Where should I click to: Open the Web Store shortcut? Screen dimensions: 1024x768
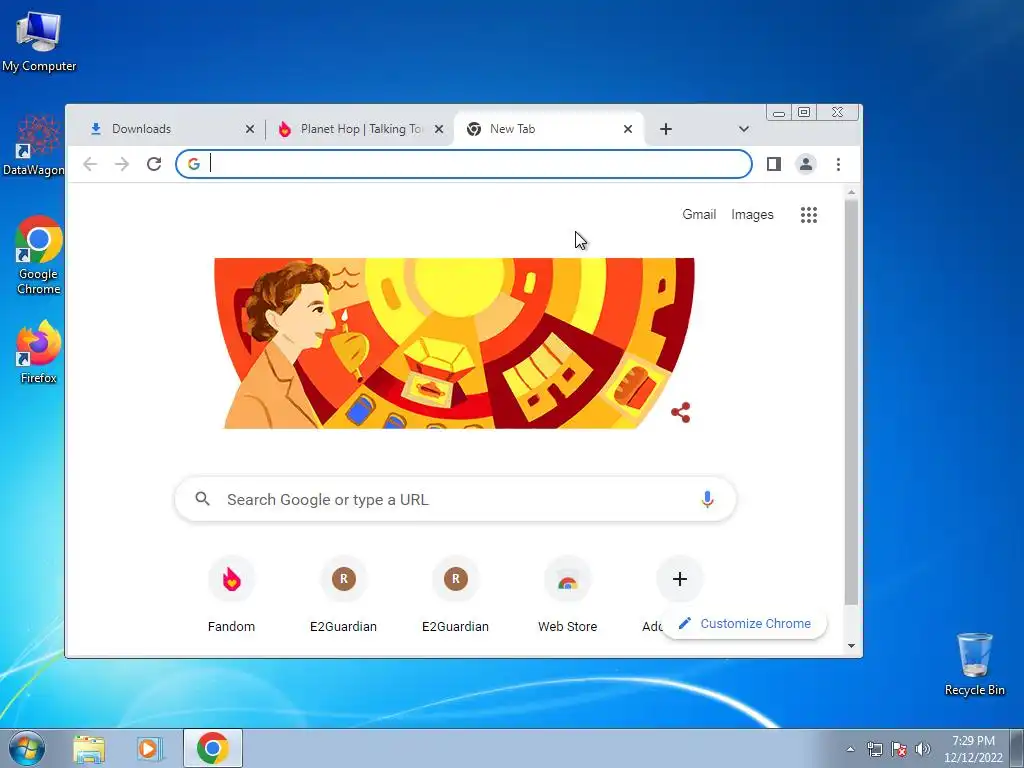pos(568,595)
